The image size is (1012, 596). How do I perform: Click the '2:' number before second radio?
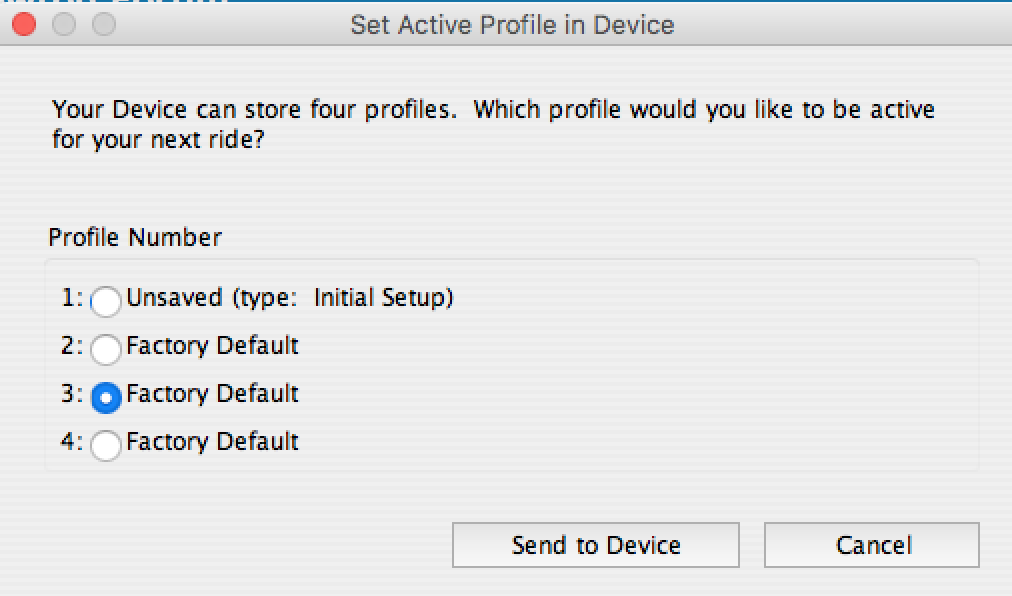click(72, 345)
